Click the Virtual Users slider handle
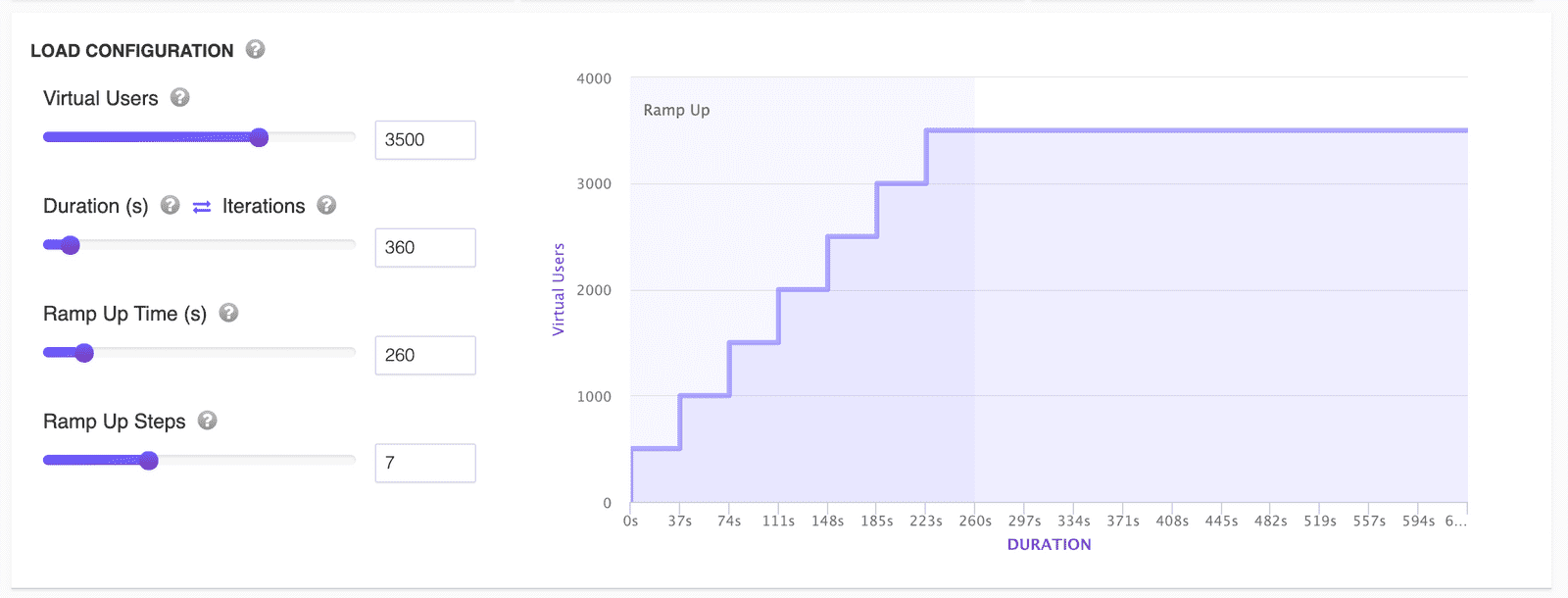The image size is (1568, 598). click(259, 137)
